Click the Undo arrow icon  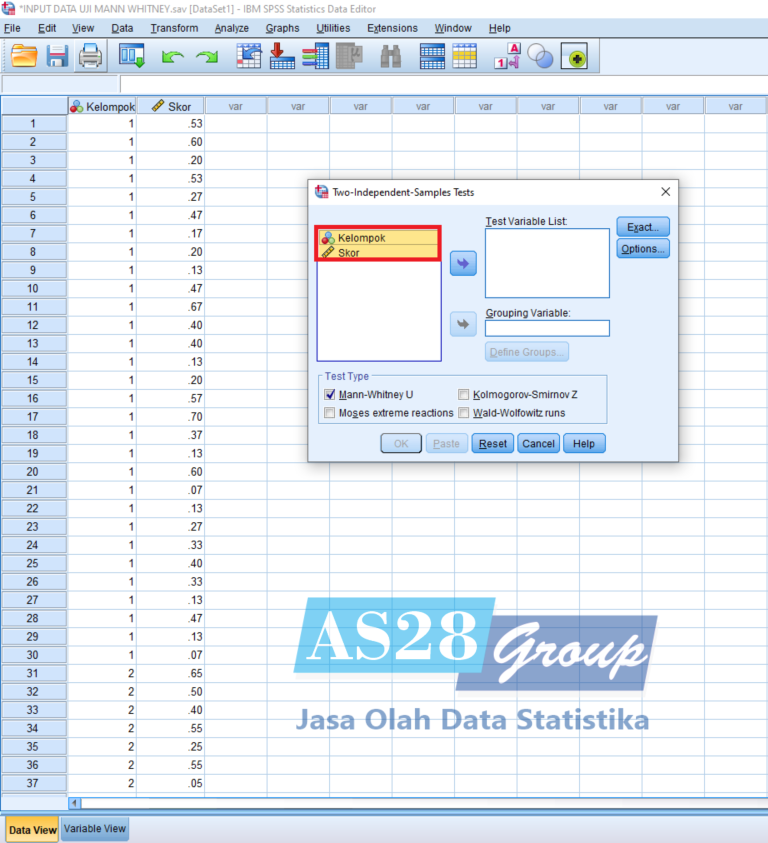pos(173,58)
